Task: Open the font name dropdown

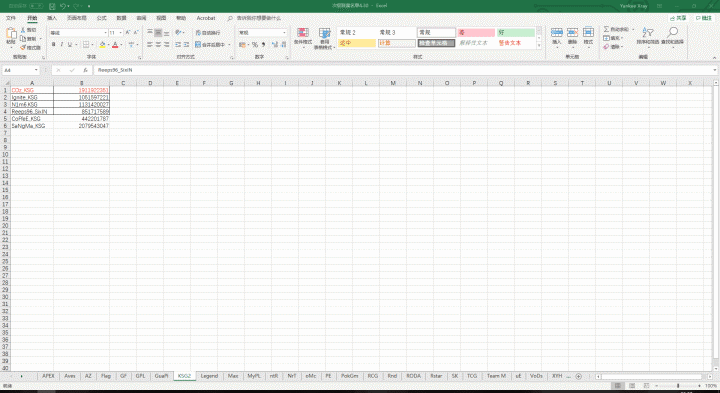Action: (105, 33)
